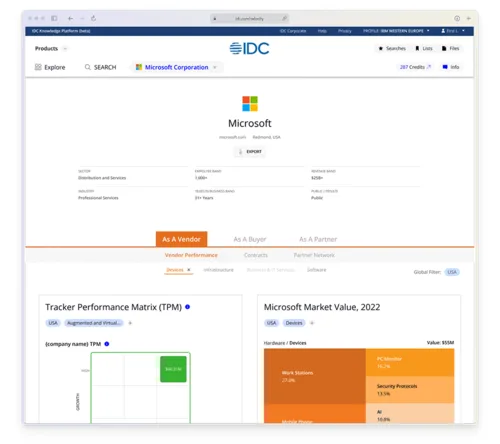
Task: Click the Hardware breadcrumb above the treemap
Action: [x=274, y=343]
